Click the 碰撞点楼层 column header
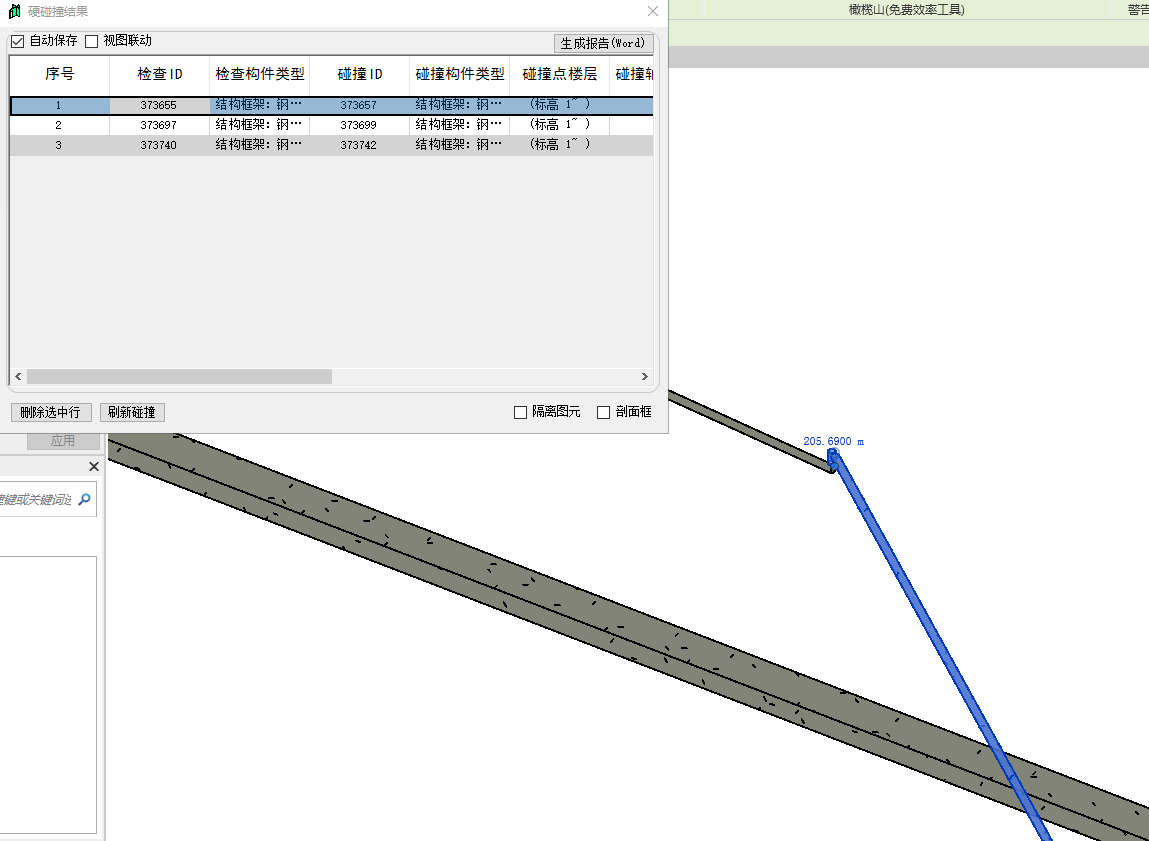Viewport: 1149px width, 841px height. (x=559, y=75)
